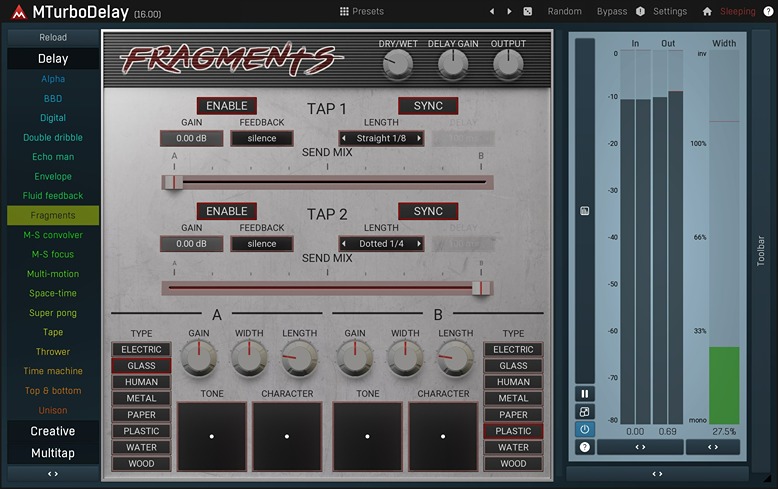The image size is (778, 489).
Task: Click the small icon on meter slider
Action: 584,211
